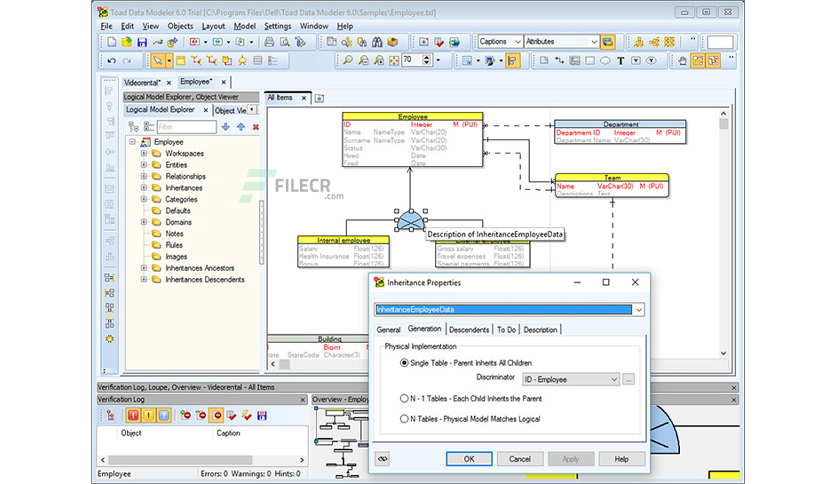Click the Undo arrow icon
This screenshot has width=836, height=484.
point(111,61)
